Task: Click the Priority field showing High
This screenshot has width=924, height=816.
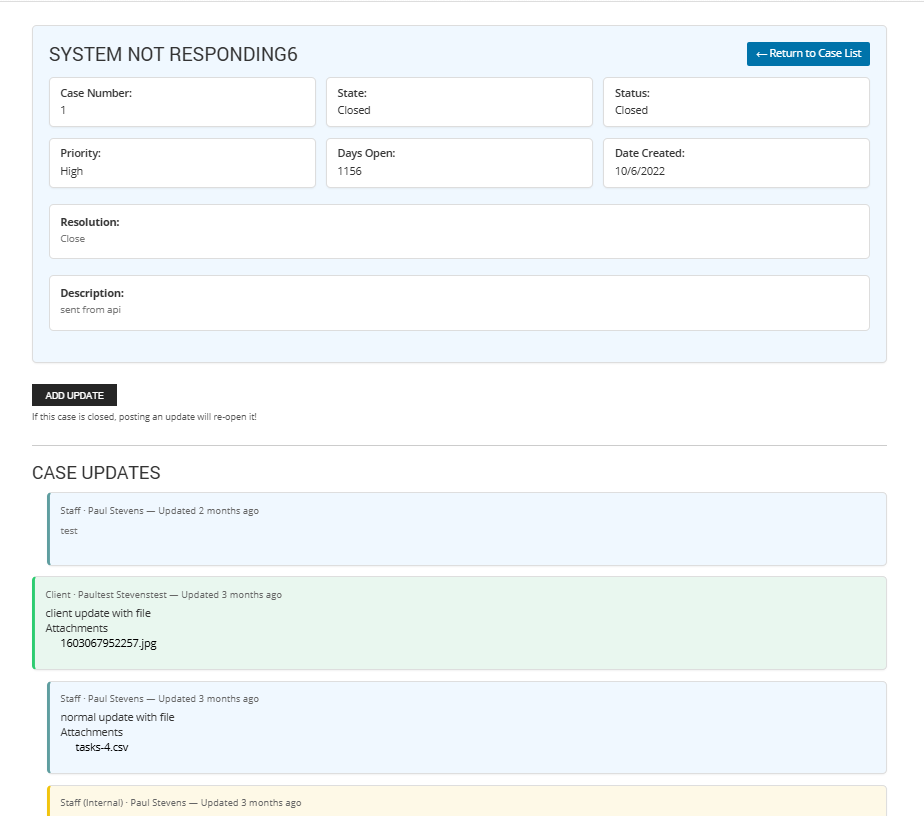Action: pyautogui.click(x=182, y=162)
